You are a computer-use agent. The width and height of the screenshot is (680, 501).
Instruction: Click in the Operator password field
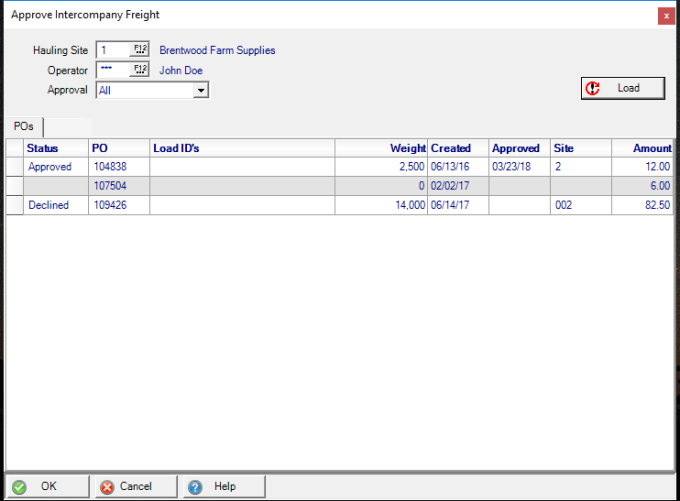[113, 70]
